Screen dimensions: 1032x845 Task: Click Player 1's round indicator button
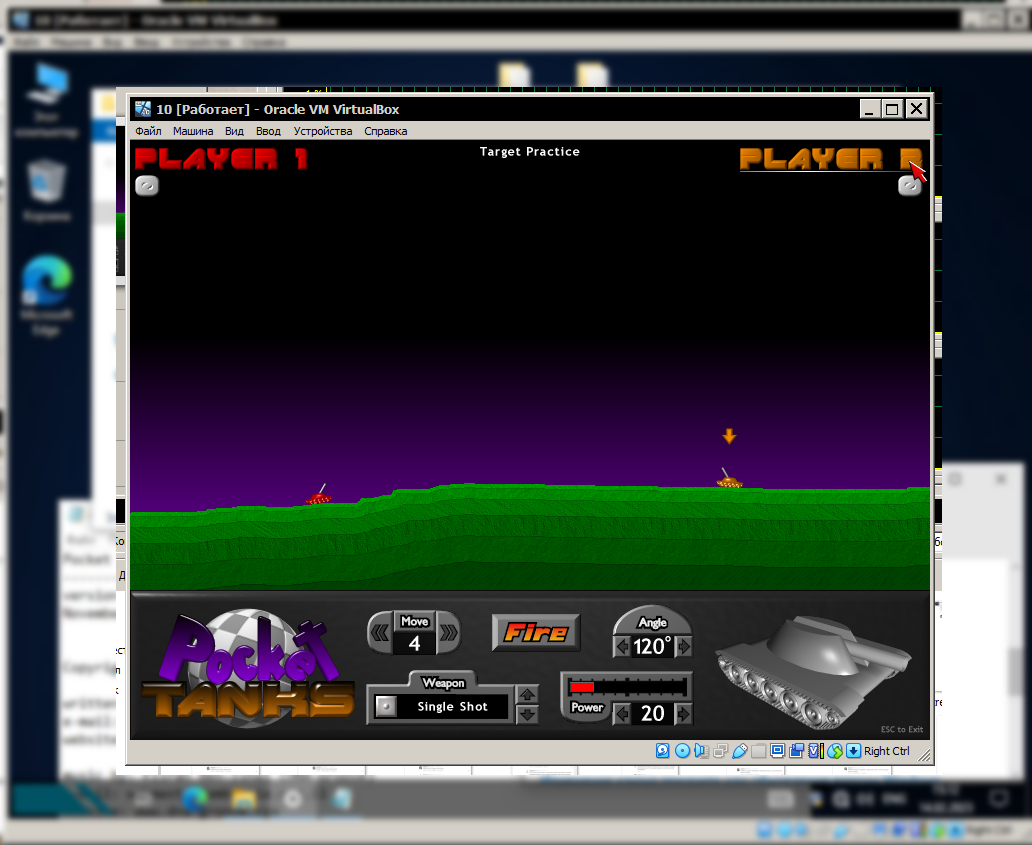tap(147, 186)
